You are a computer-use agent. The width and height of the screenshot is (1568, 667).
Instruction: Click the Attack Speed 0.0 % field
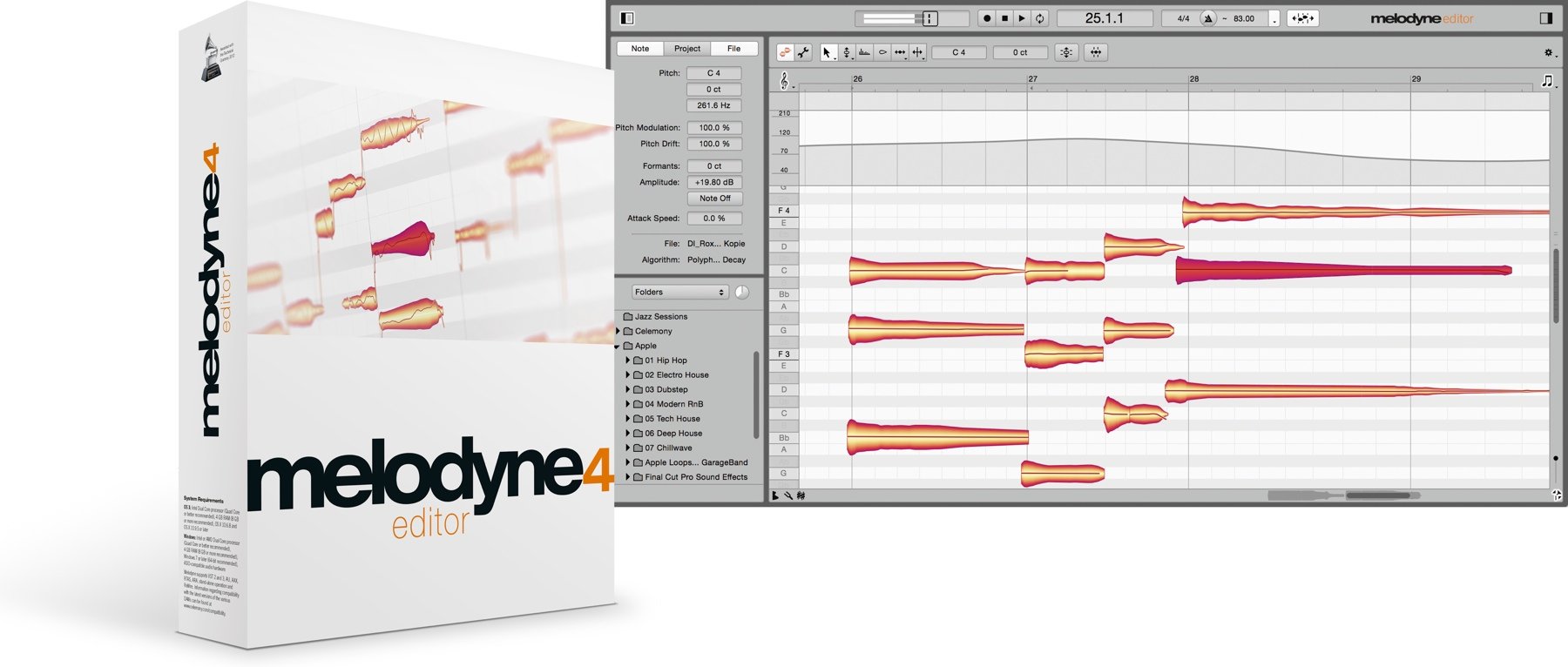click(714, 219)
